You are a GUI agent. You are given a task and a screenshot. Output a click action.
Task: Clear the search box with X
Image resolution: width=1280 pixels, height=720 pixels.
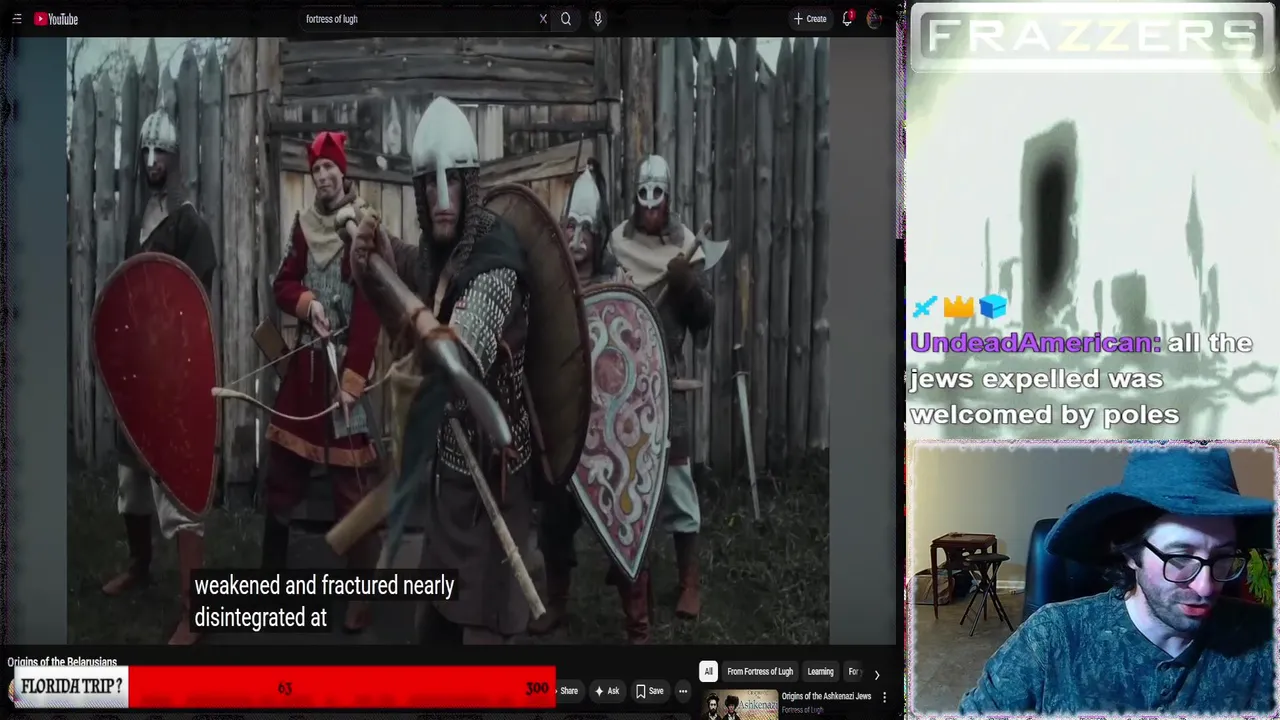[543, 19]
